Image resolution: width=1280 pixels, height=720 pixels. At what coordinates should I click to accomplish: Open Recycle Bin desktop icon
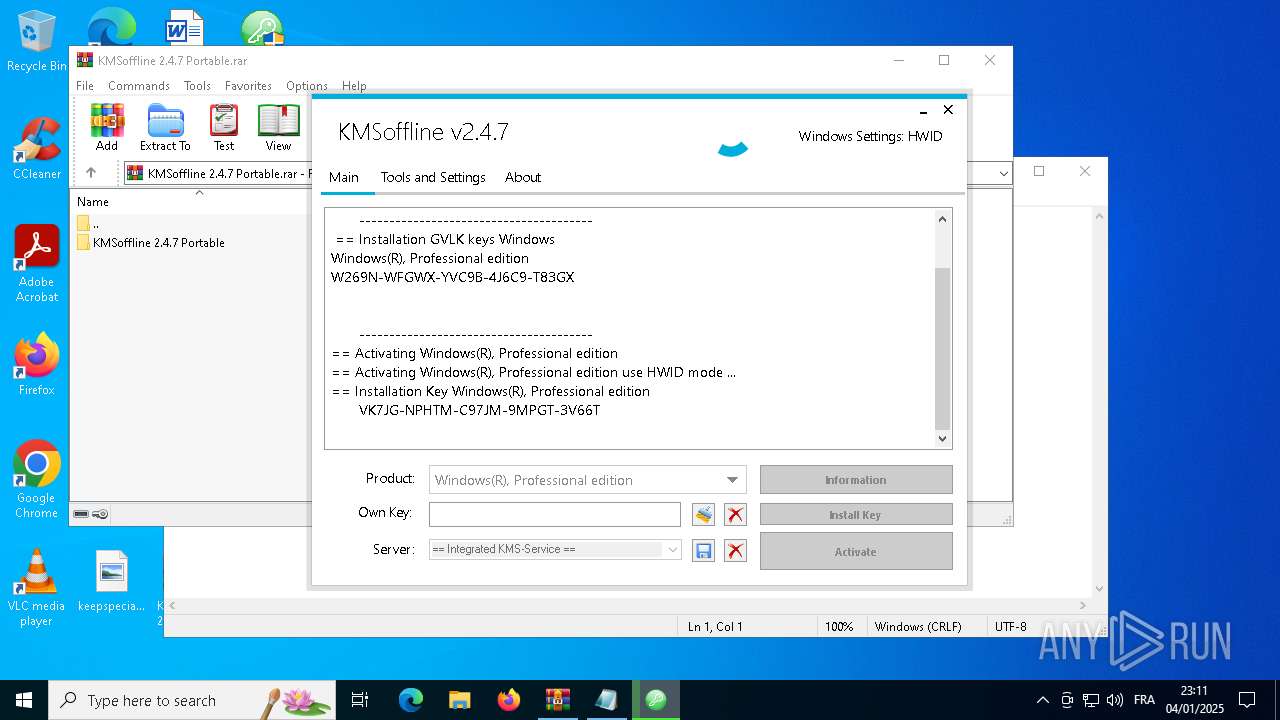pyautogui.click(x=36, y=42)
